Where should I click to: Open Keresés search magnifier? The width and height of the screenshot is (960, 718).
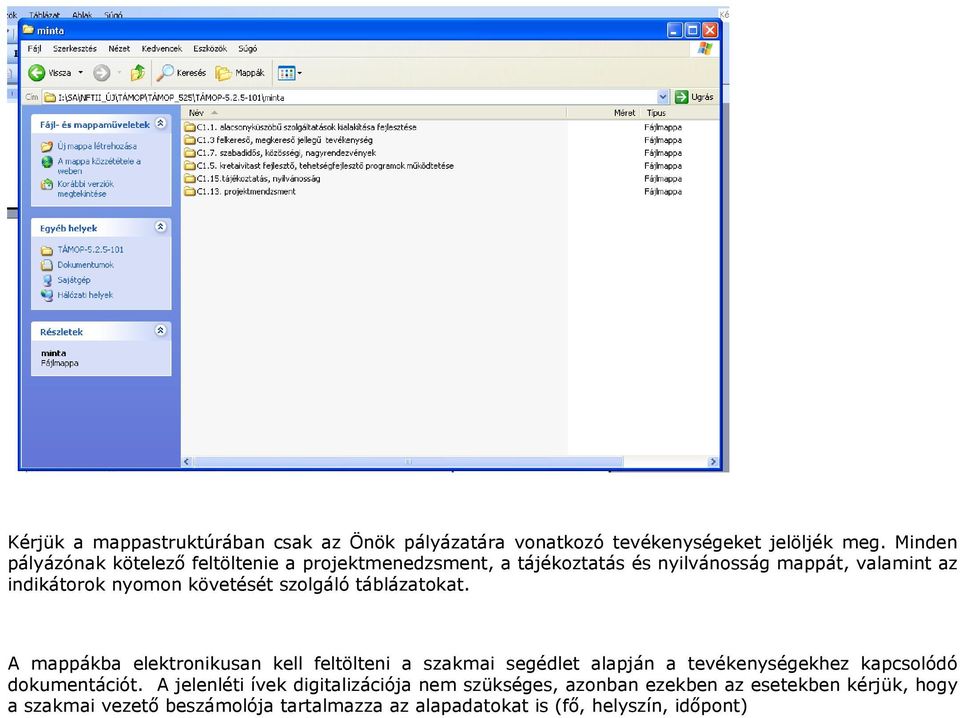coord(165,73)
